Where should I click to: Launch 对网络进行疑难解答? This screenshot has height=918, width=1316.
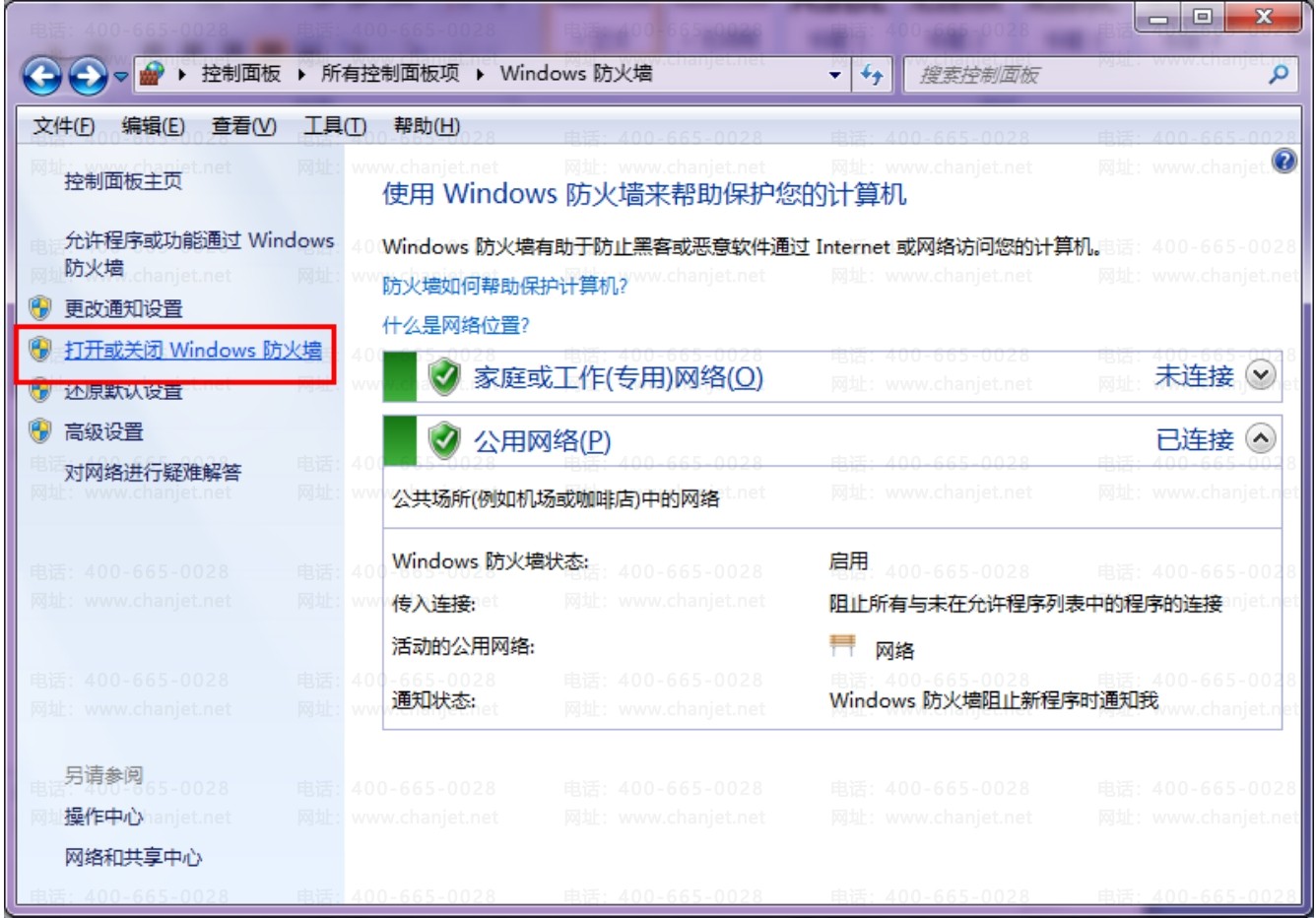tap(153, 473)
